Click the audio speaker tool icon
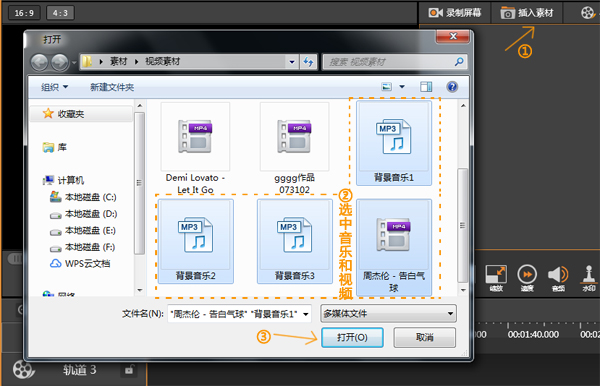 558,274
